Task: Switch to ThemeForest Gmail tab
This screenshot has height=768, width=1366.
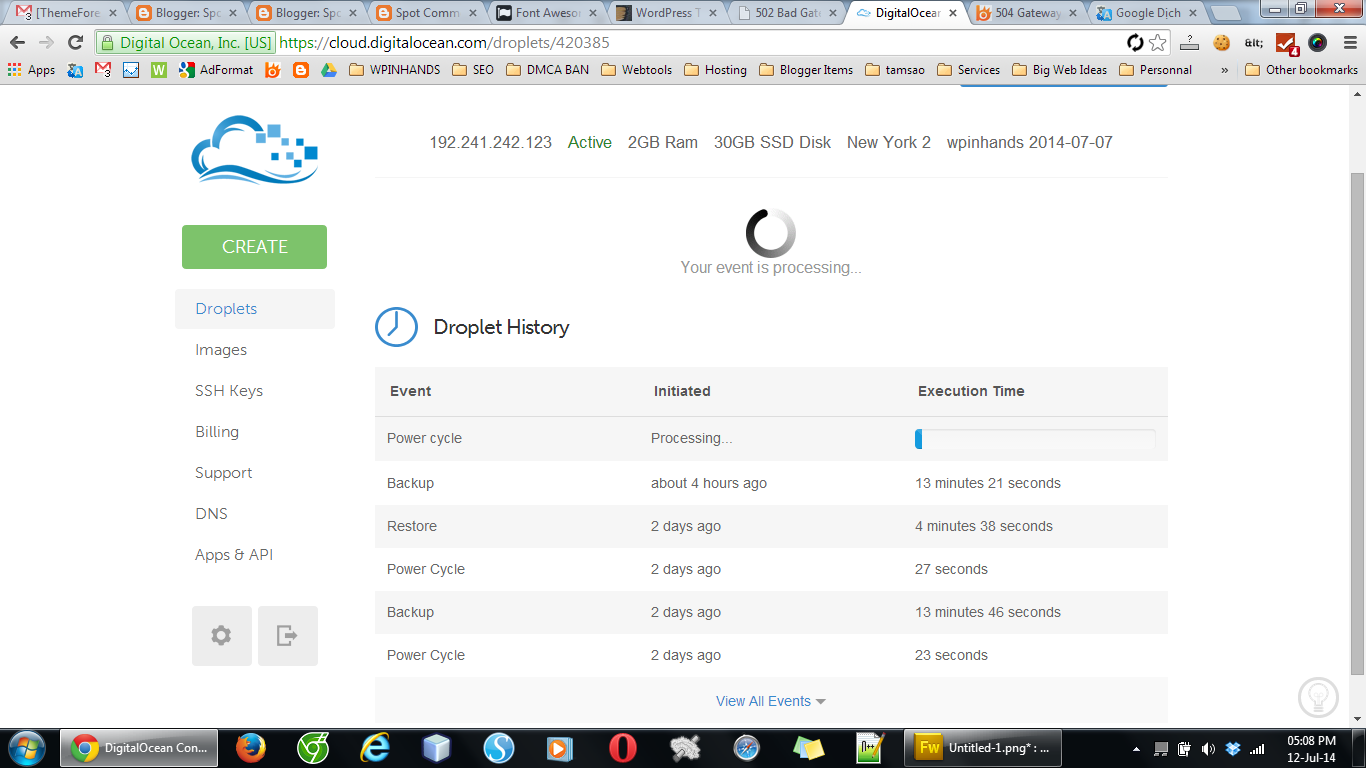Action: coord(67,13)
